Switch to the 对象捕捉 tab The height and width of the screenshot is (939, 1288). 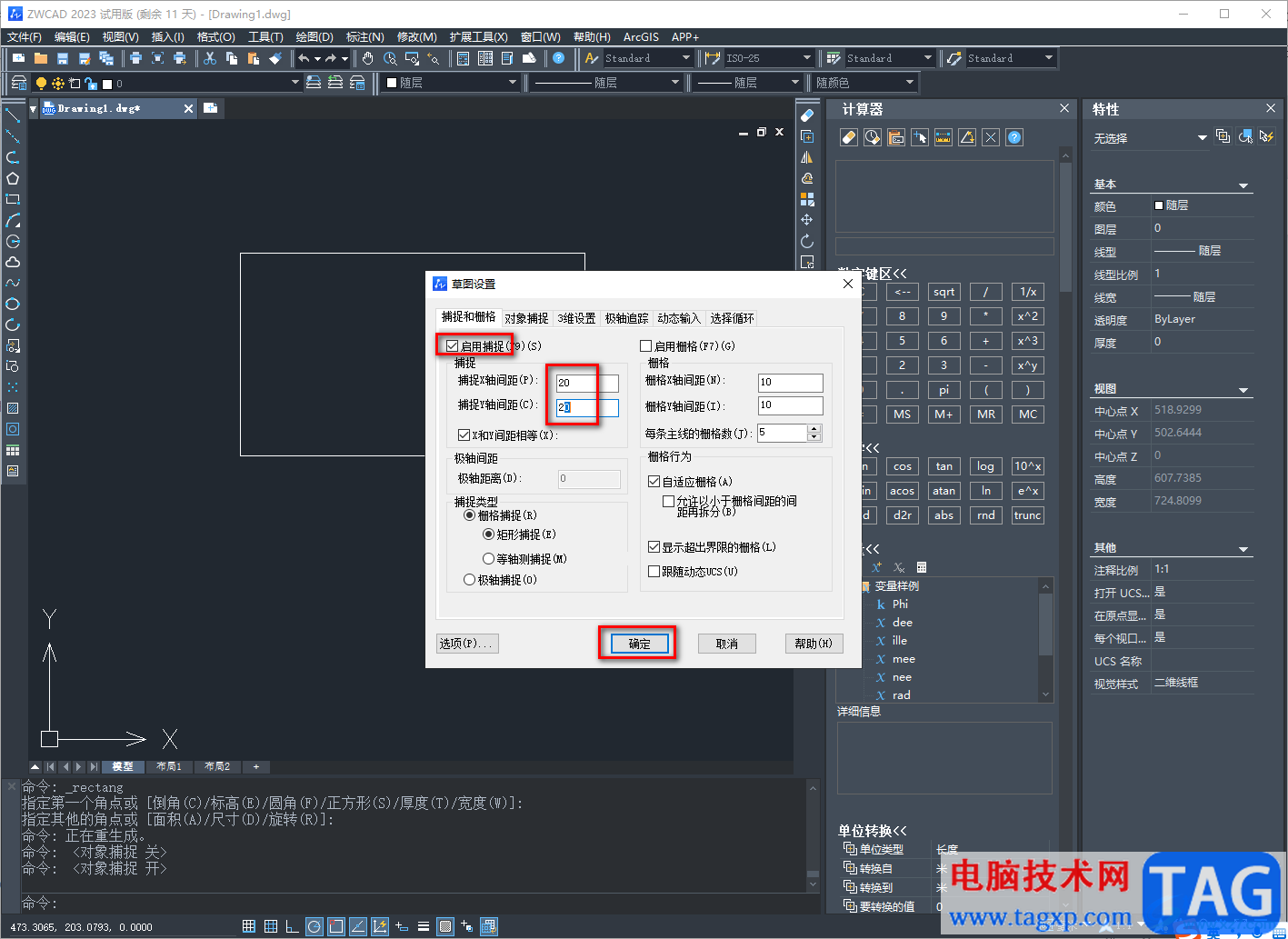click(526, 318)
